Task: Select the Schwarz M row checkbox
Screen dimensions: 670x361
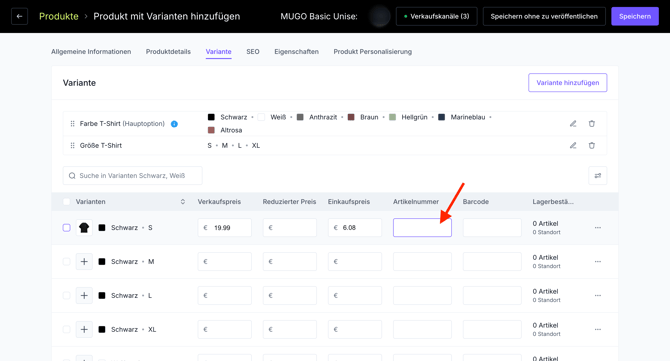Action: point(67,261)
